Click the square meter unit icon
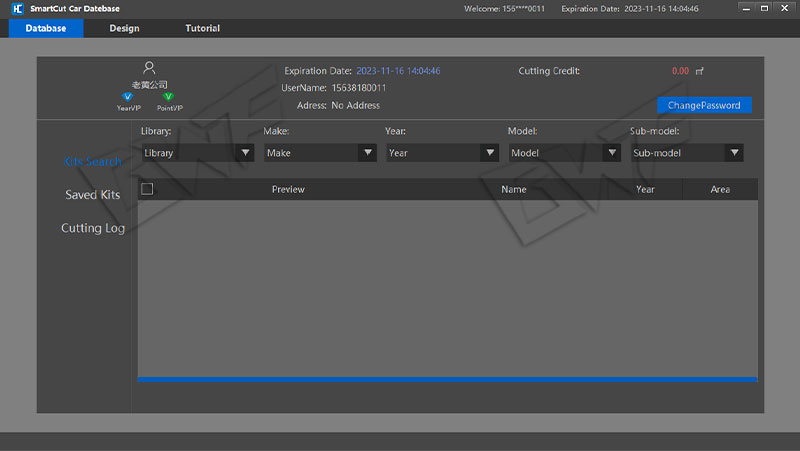This screenshot has width=800, height=451. click(x=700, y=71)
